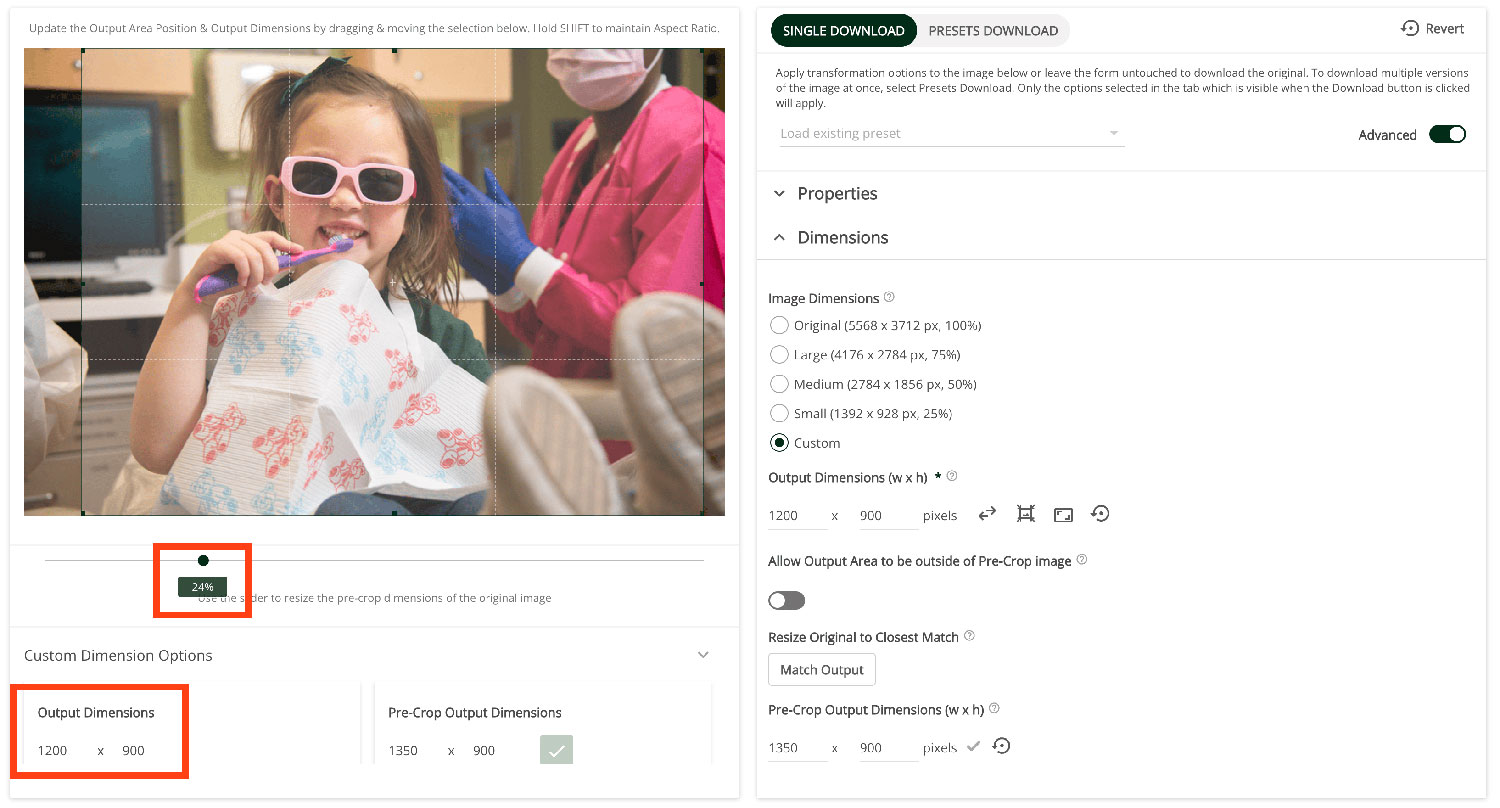This screenshot has height=808, width=1500.
Task: Open help icon next to Image Dimensions
Action: tap(889, 298)
